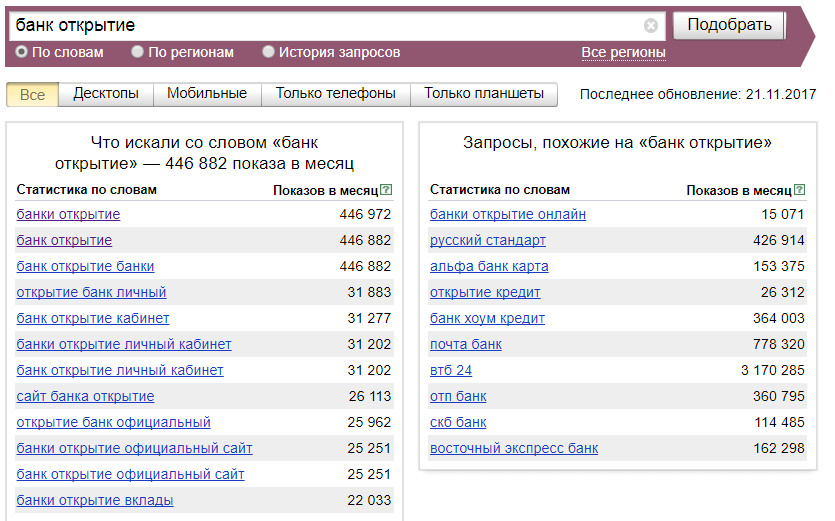Open 'банки открытие официальный сайт' link
Image resolution: width=835 pixels, height=521 pixels.
[x=134, y=449]
